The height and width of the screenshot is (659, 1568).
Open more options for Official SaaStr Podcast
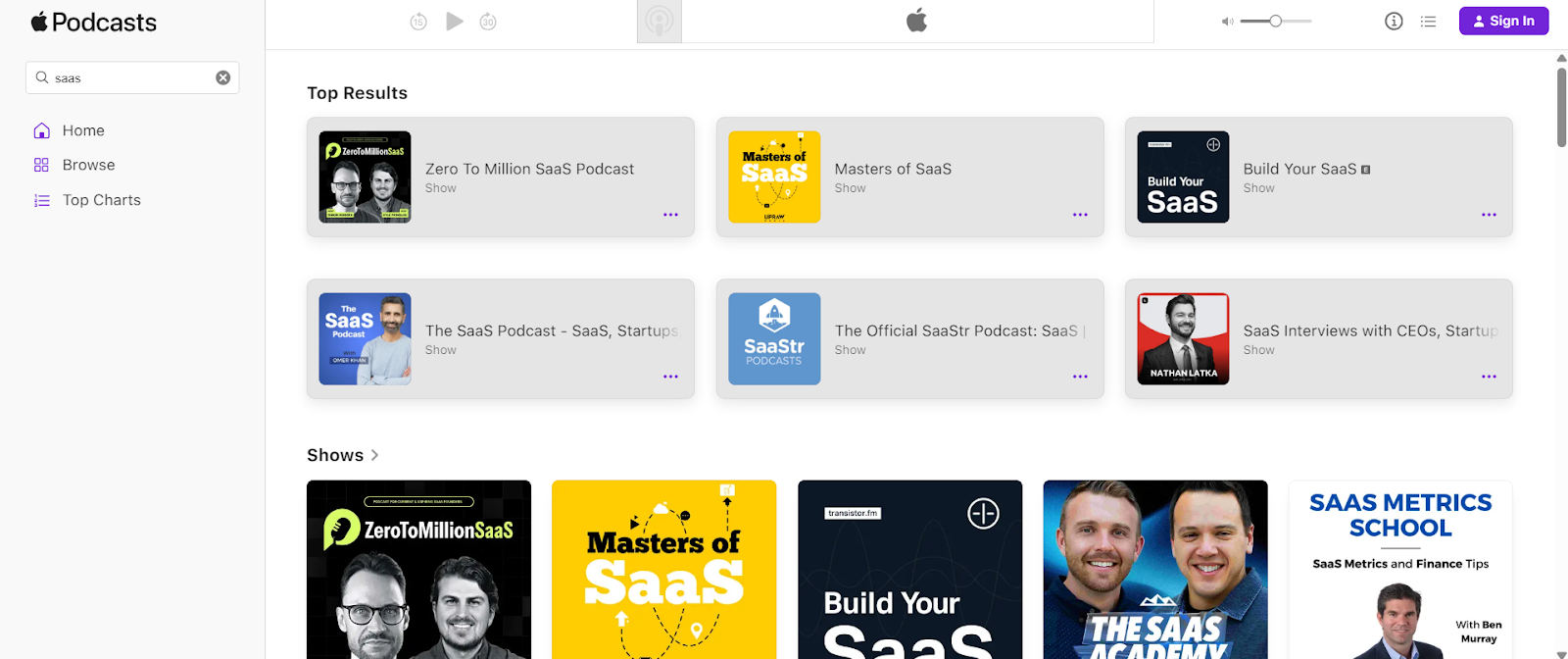pos(1080,377)
